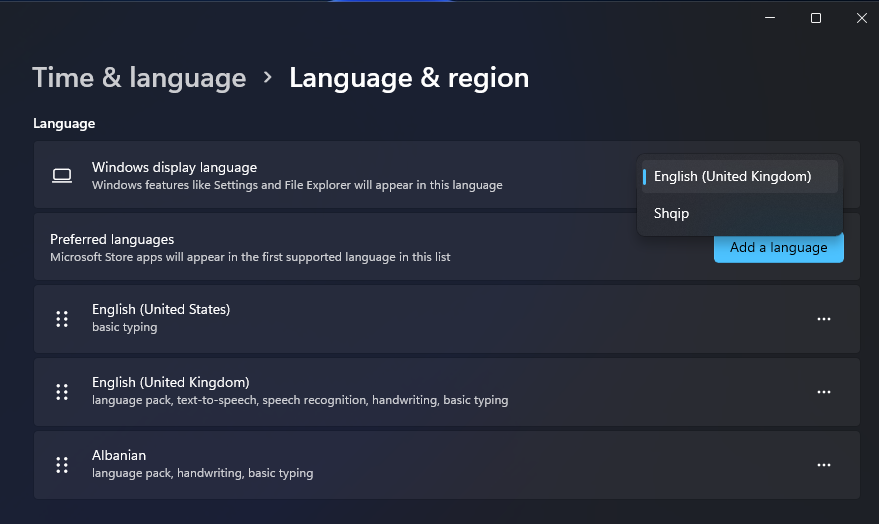Click English (United Kingdom) features text with text-to-speech
The width and height of the screenshot is (879, 524).
[x=300, y=400]
